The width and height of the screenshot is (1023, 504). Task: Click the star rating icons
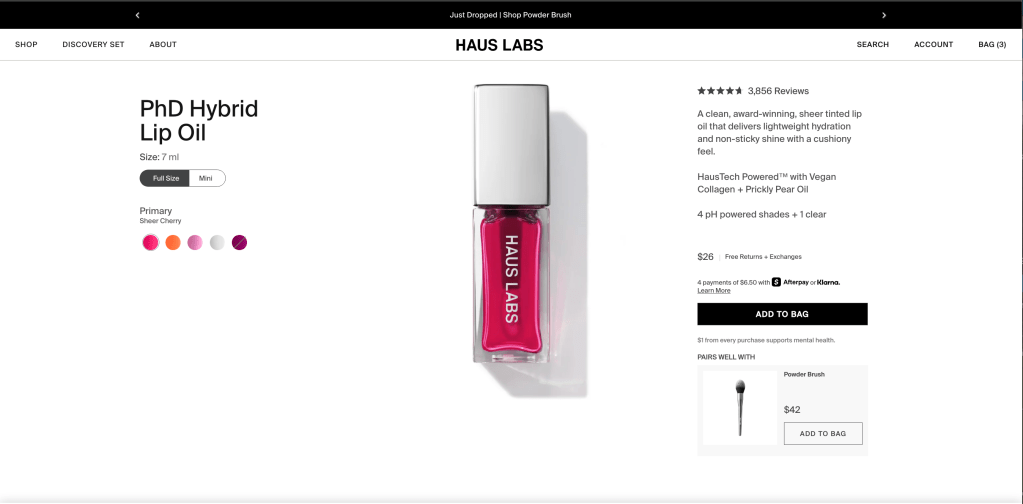point(720,91)
